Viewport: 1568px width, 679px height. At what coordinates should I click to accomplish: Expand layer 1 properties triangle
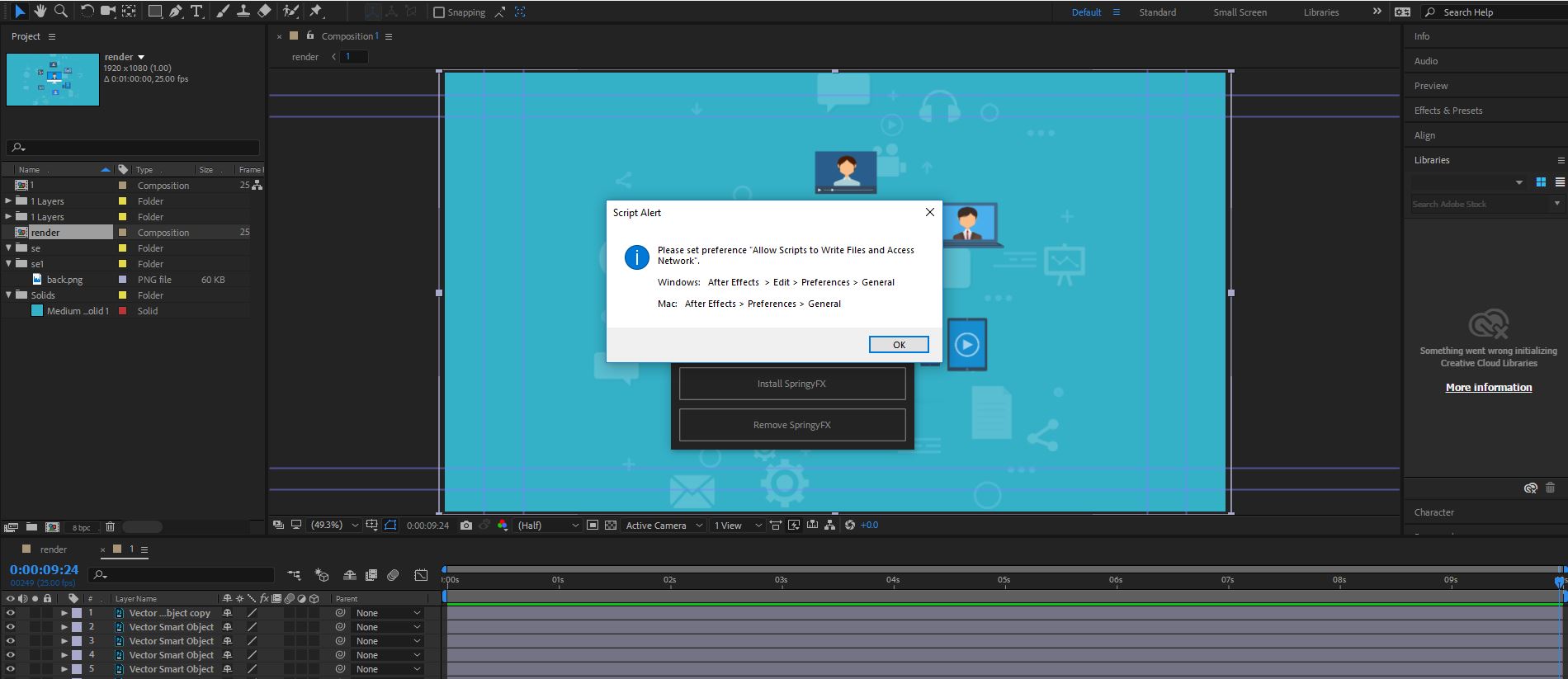(64, 613)
